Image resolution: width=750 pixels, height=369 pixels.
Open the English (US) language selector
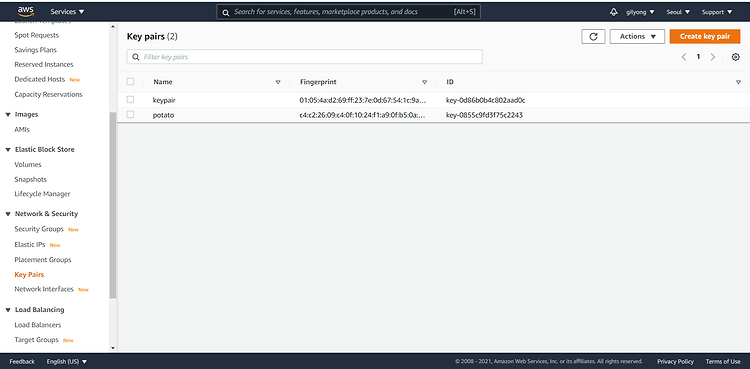pyautogui.click(x=67, y=361)
